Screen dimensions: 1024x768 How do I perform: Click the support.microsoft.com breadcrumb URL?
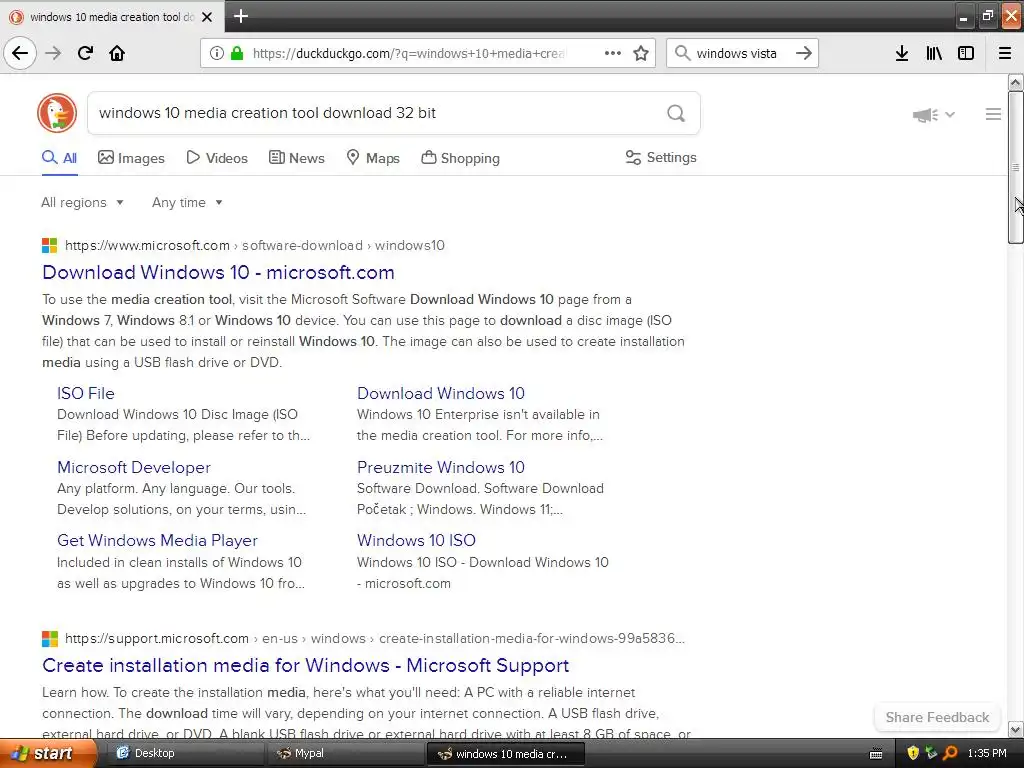click(x=375, y=638)
